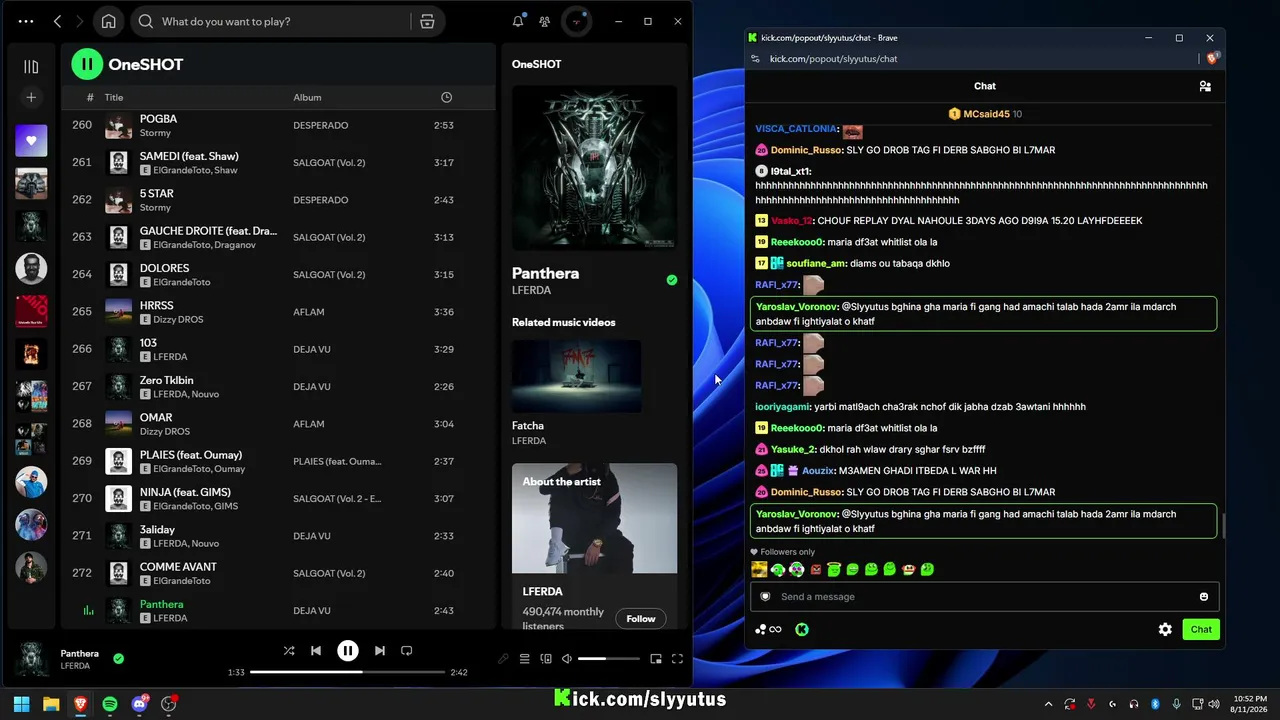Open the Fatcha related music video thumbnail
This screenshot has height=720, width=1280.
[577, 376]
